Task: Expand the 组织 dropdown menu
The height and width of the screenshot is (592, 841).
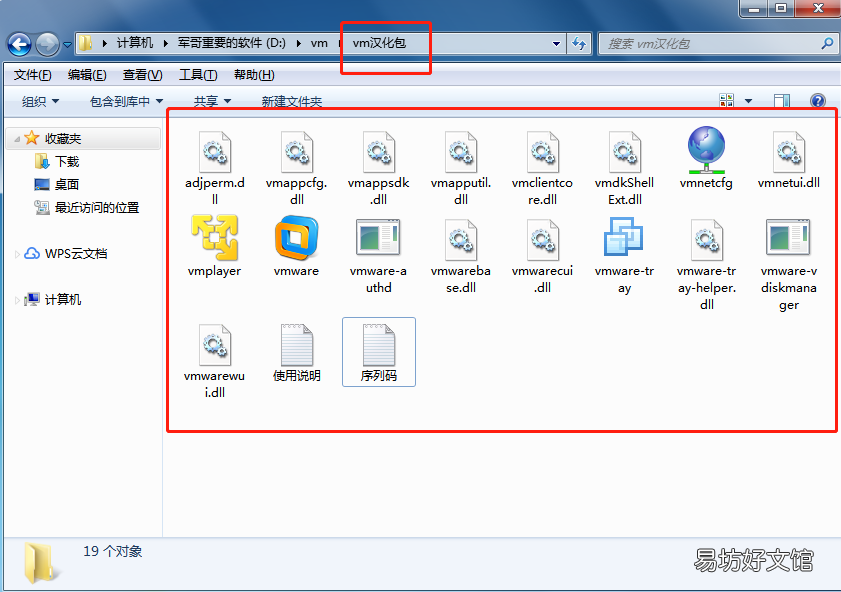Action: 40,101
